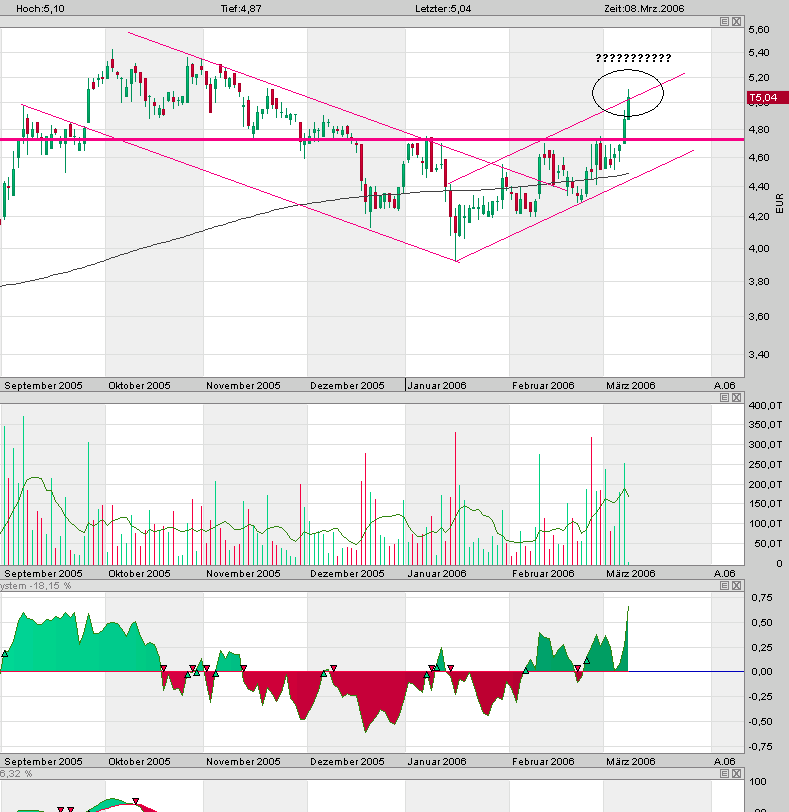Click Februar 2006 on price chart time axis
Image resolution: width=789 pixels, height=812 pixels.
coord(543,385)
